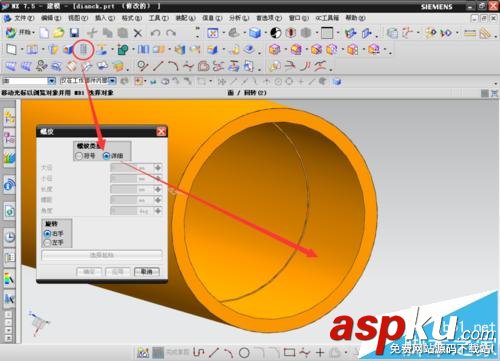Click the Start application button

(x=20, y=33)
